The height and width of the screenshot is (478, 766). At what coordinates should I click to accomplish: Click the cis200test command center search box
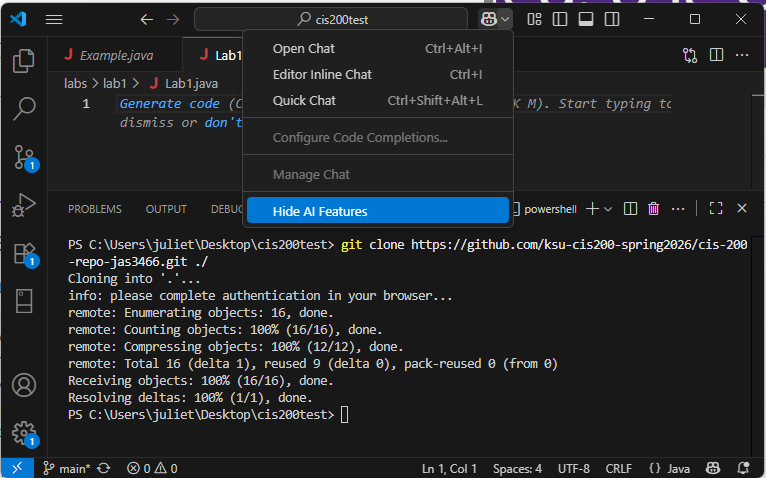point(331,20)
